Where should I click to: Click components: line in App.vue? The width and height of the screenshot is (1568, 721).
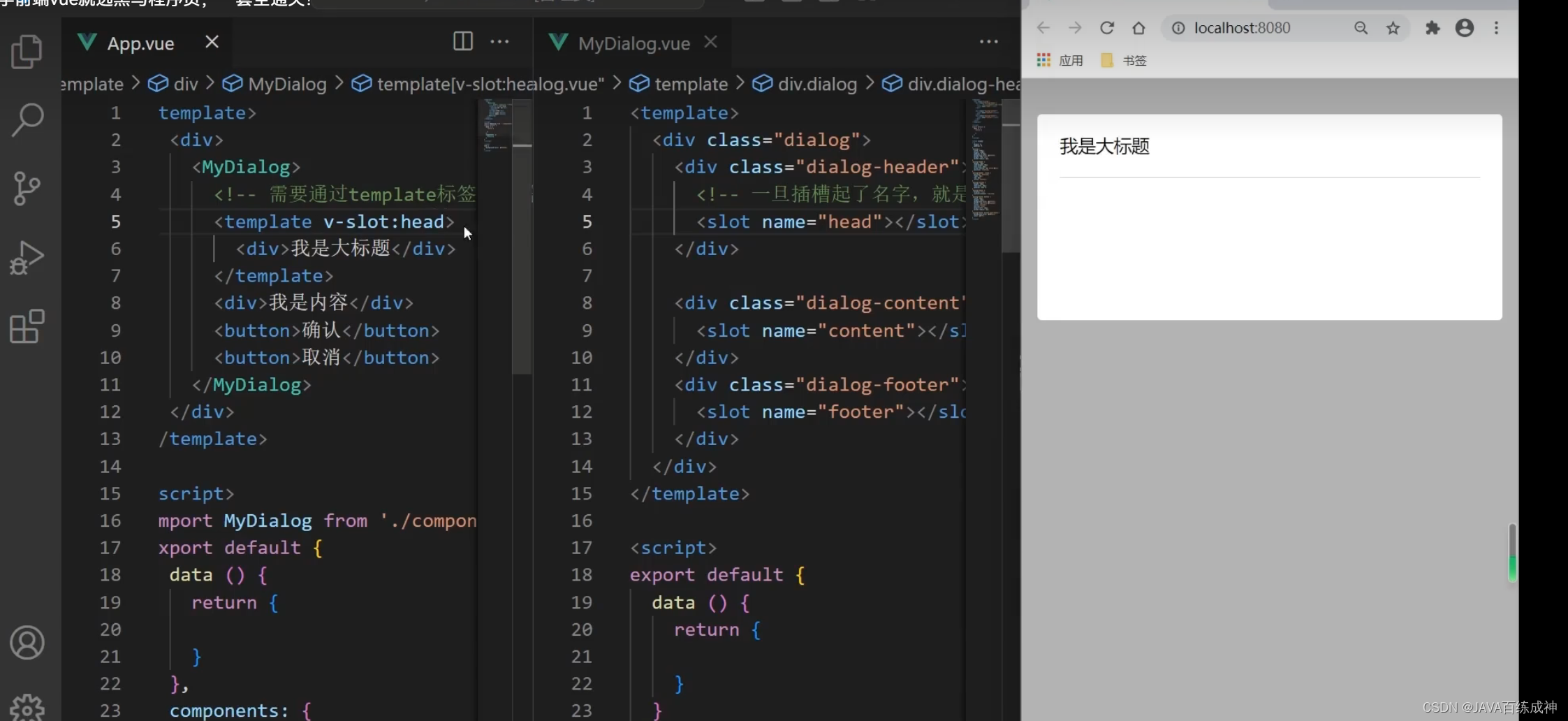tap(240, 710)
